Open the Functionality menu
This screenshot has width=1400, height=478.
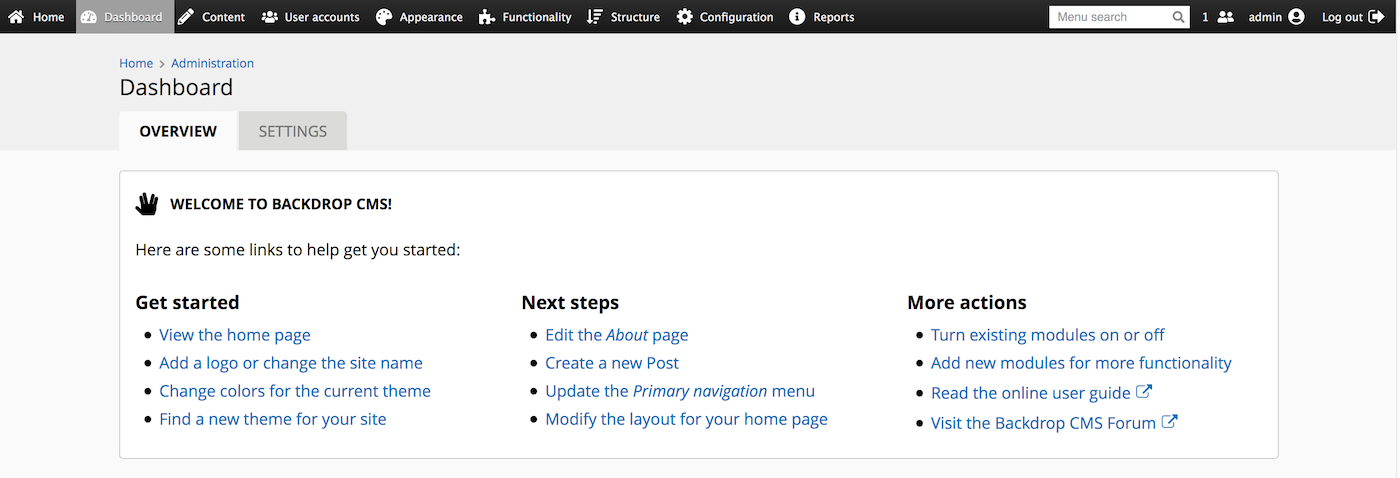(526, 17)
